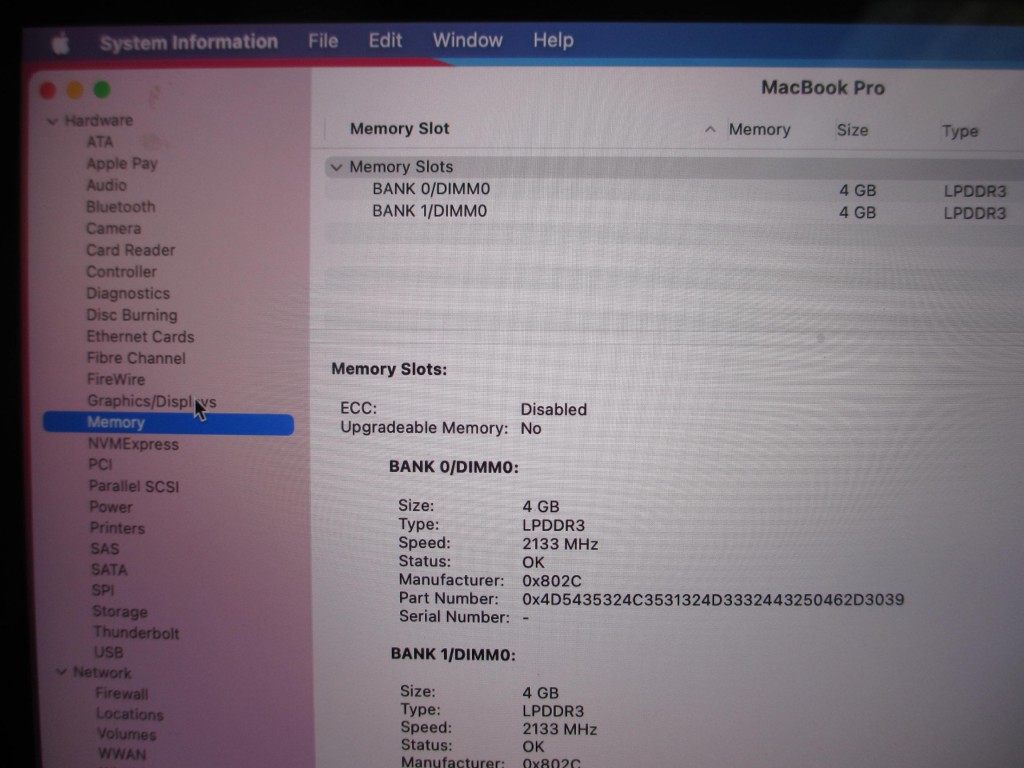The height and width of the screenshot is (768, 1024).
Task: Select NVMExpress in the sidebar
Action: [133, 444]
